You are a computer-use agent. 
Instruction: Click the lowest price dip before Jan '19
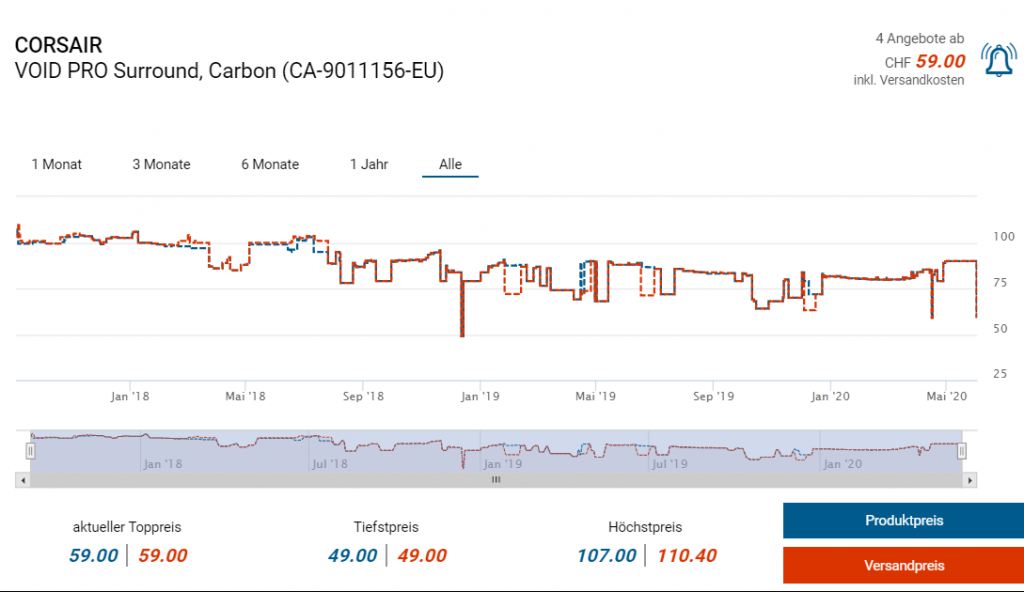(x=462, y=334)
